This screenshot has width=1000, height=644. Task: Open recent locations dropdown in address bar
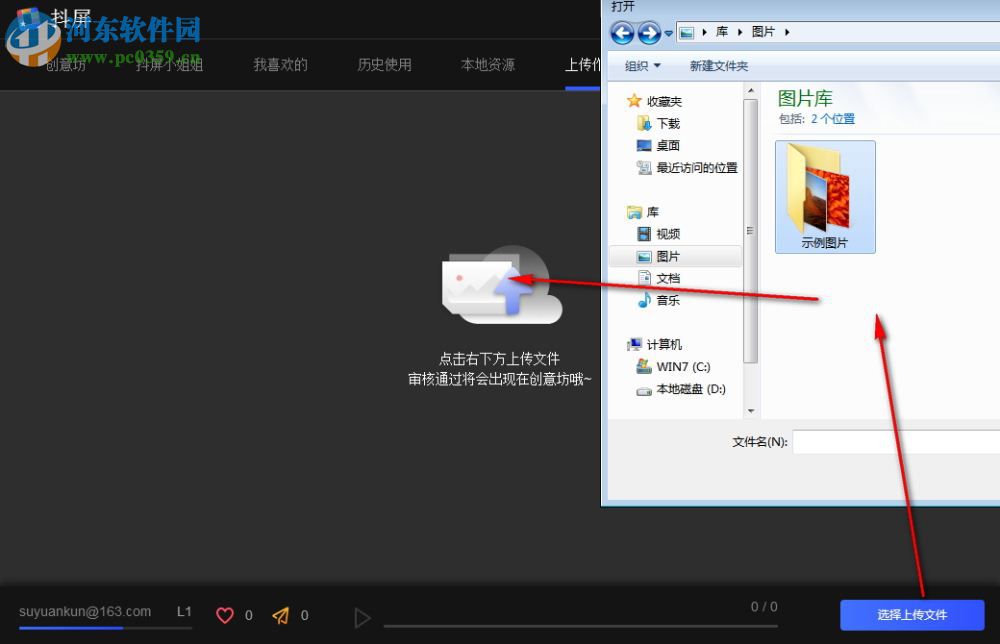668,33
